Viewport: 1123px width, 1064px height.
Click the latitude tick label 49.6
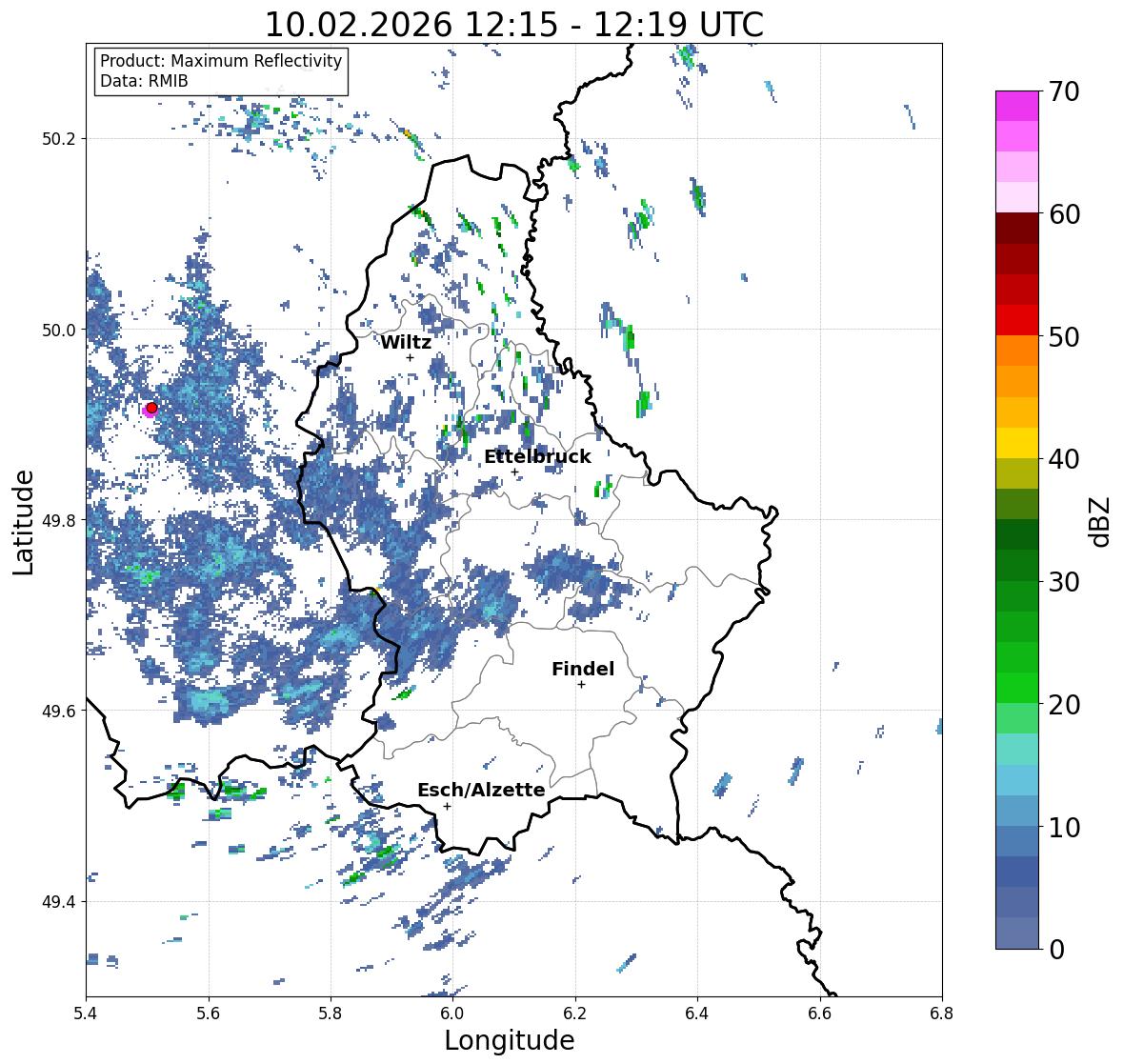[x=58, y=711]
